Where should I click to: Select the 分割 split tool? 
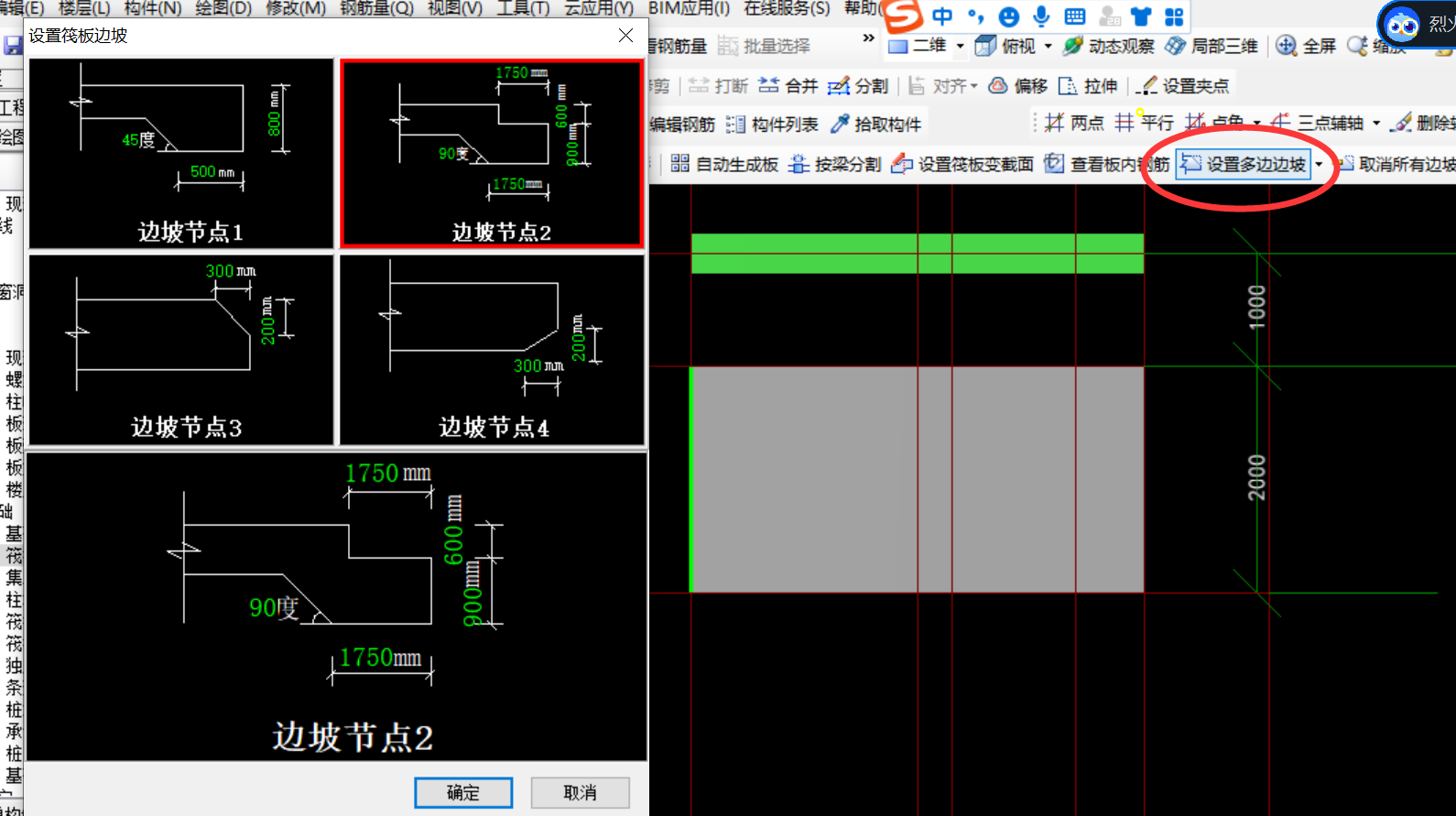point(858,86)
